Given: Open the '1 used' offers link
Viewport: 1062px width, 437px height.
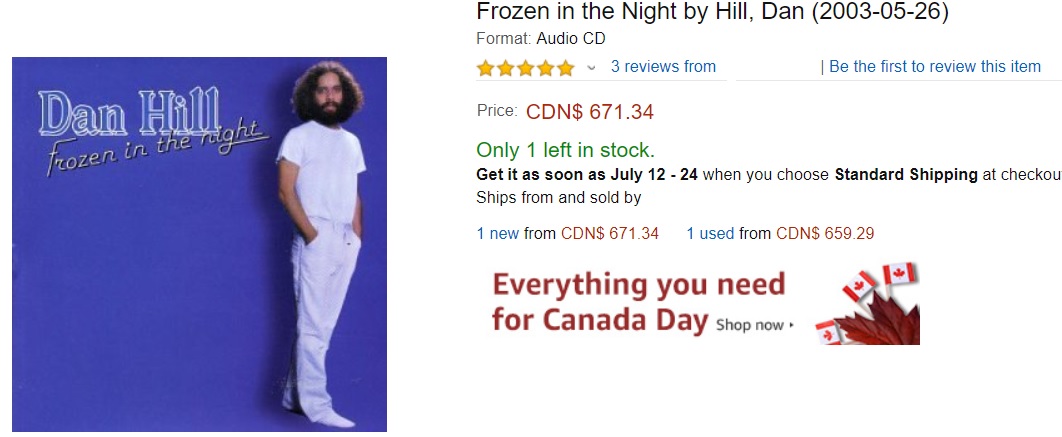Looking at the screenshot, I should (709, 233).
